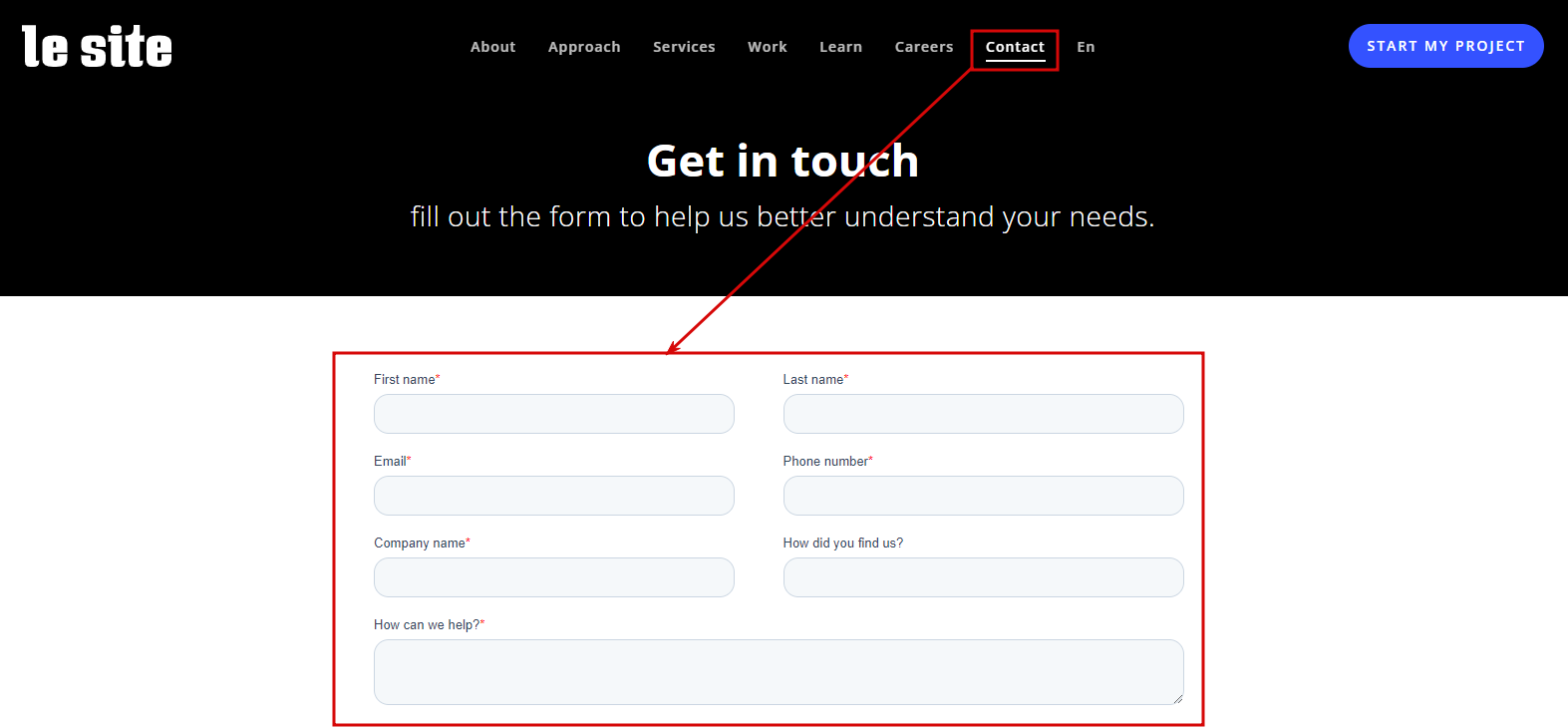This screenshot has height=727, width=1568.
Task: Select Learn in the top navigation
Action: pos(840,47)
